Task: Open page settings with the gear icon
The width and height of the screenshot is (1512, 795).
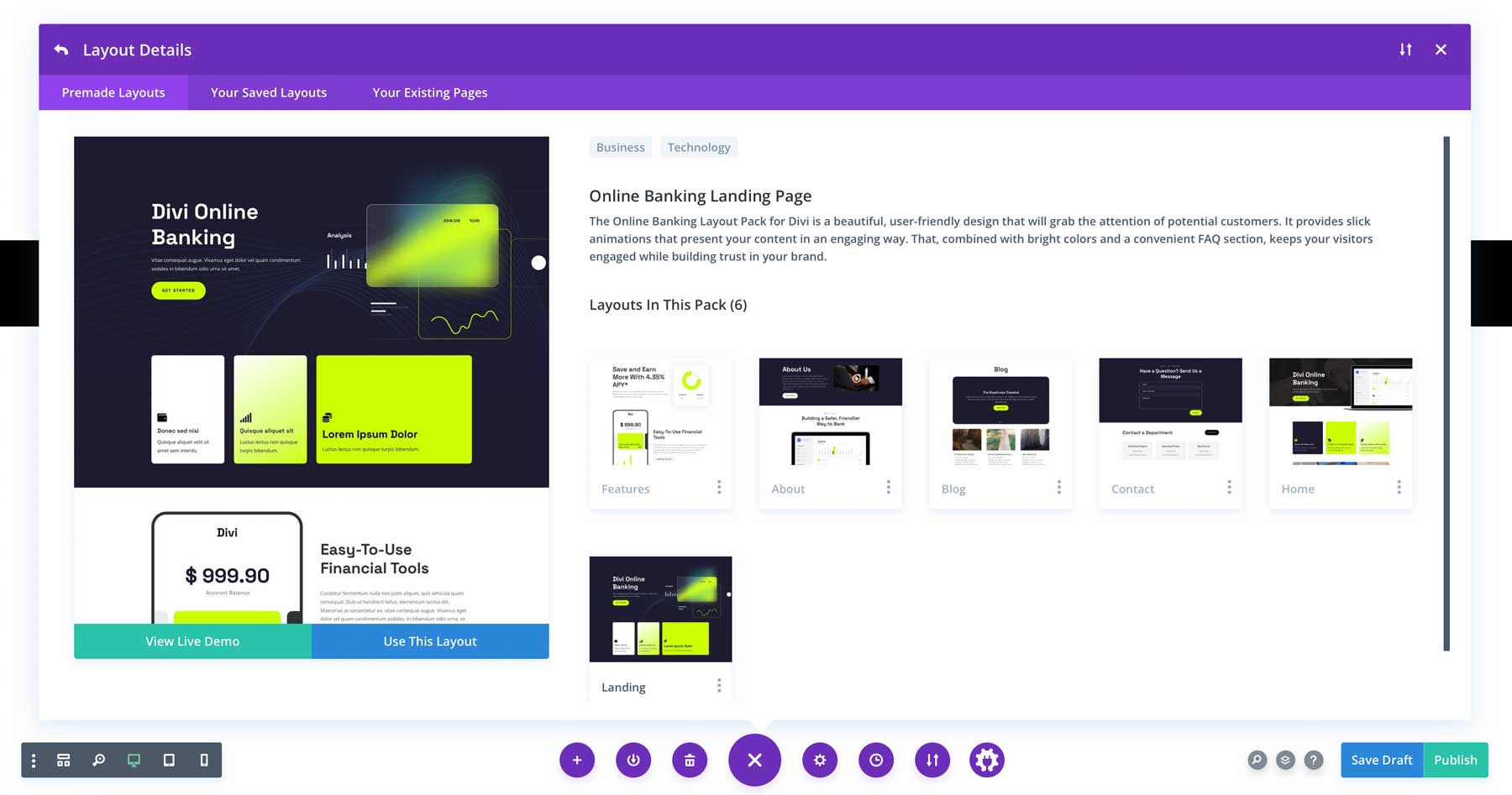Action: coord(820,760)
